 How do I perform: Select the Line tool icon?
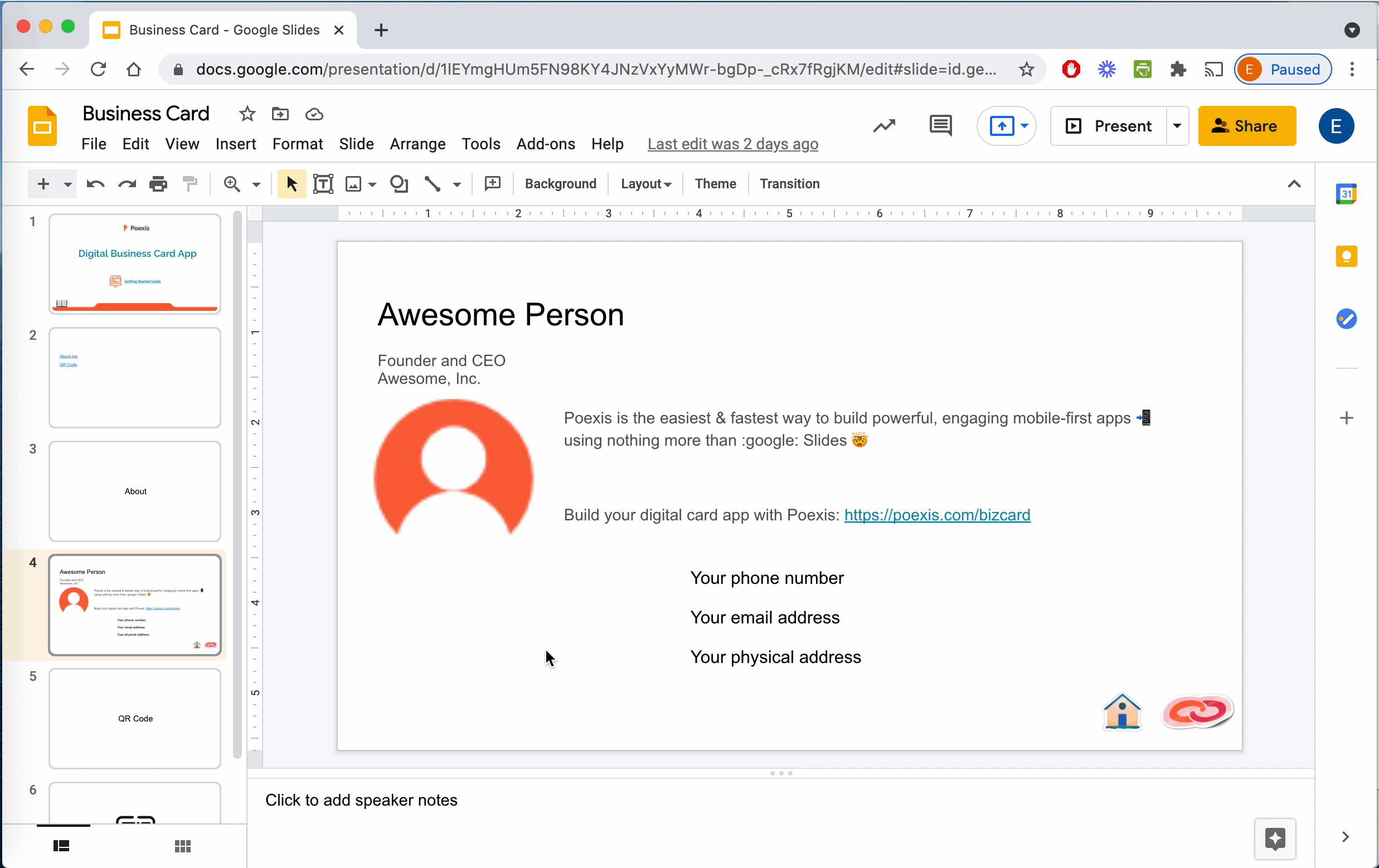click(x=433, y=184)
